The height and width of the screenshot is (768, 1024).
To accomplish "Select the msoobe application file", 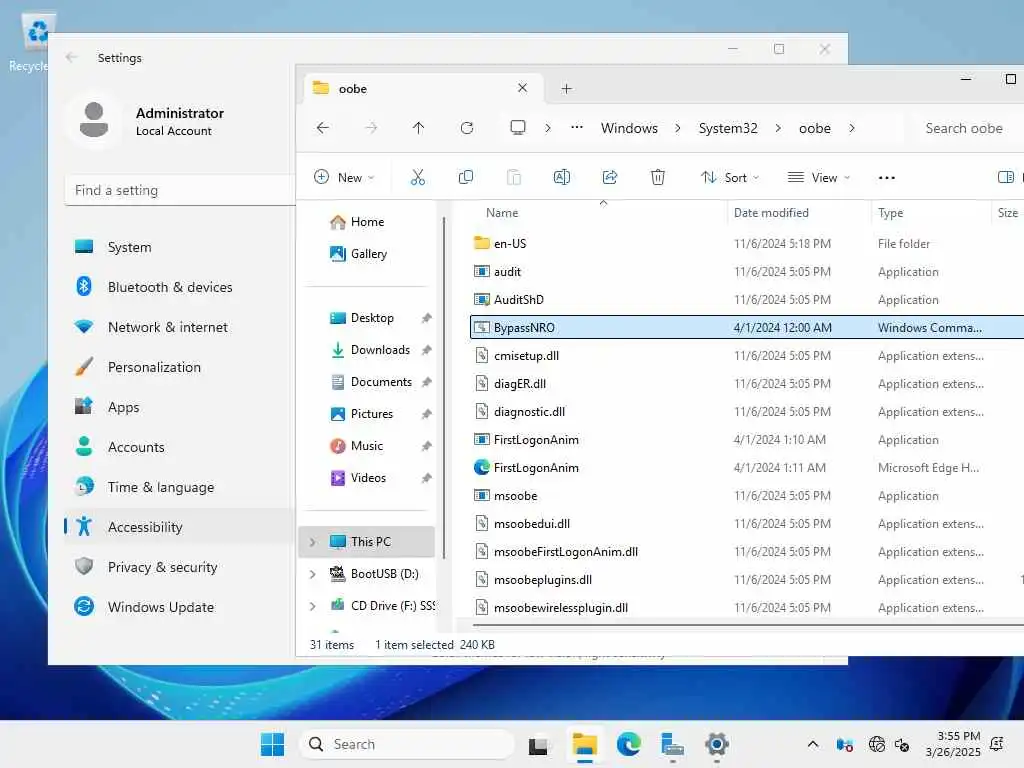I will 515,496.
